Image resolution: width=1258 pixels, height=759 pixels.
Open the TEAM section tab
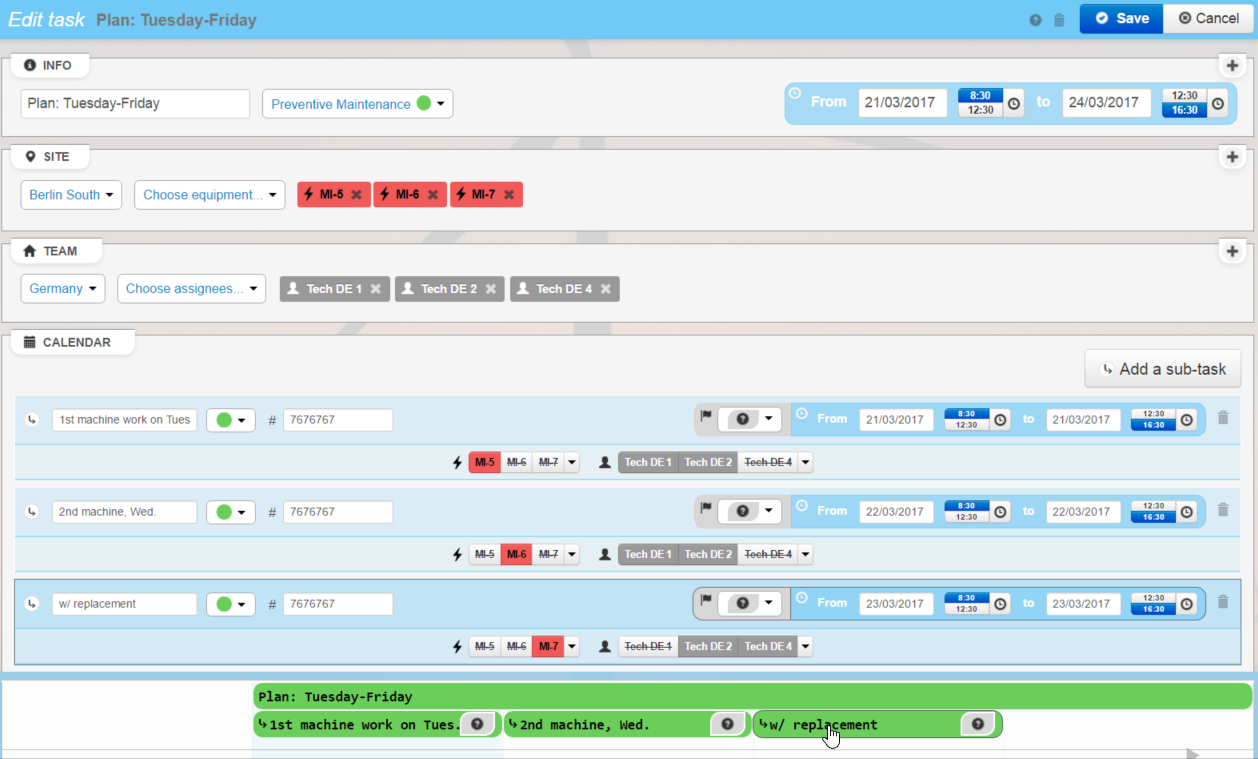[56, 251]
